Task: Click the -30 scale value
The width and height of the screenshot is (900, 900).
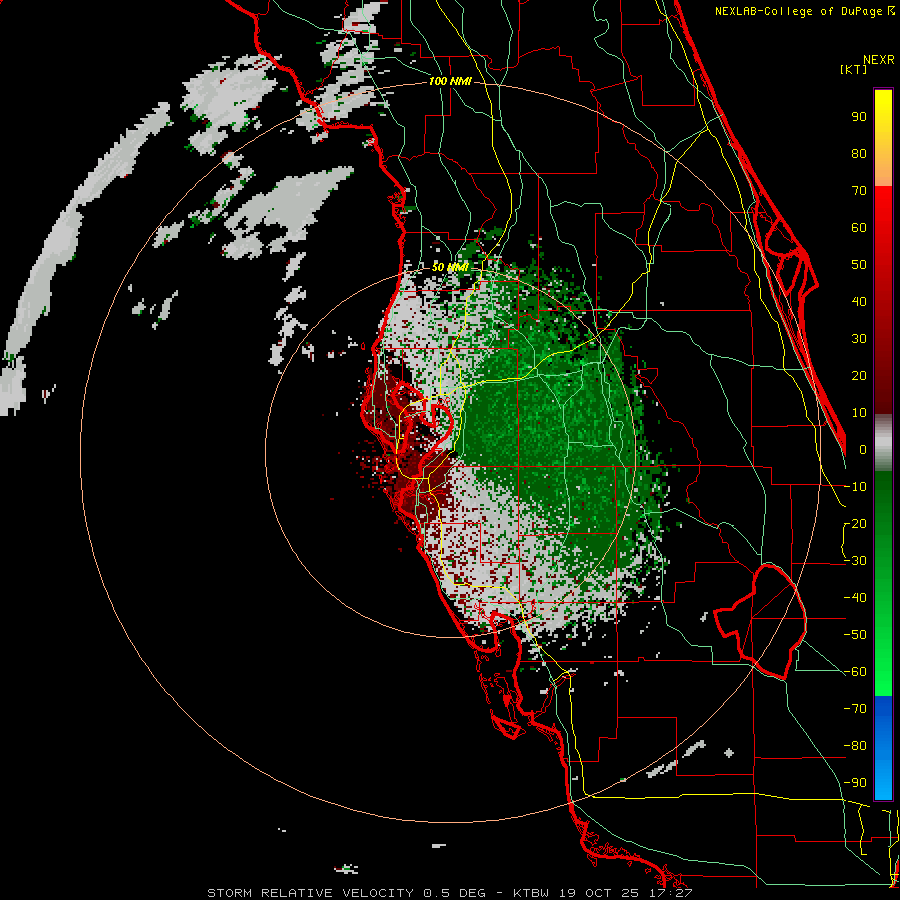Action: point(855,561)
